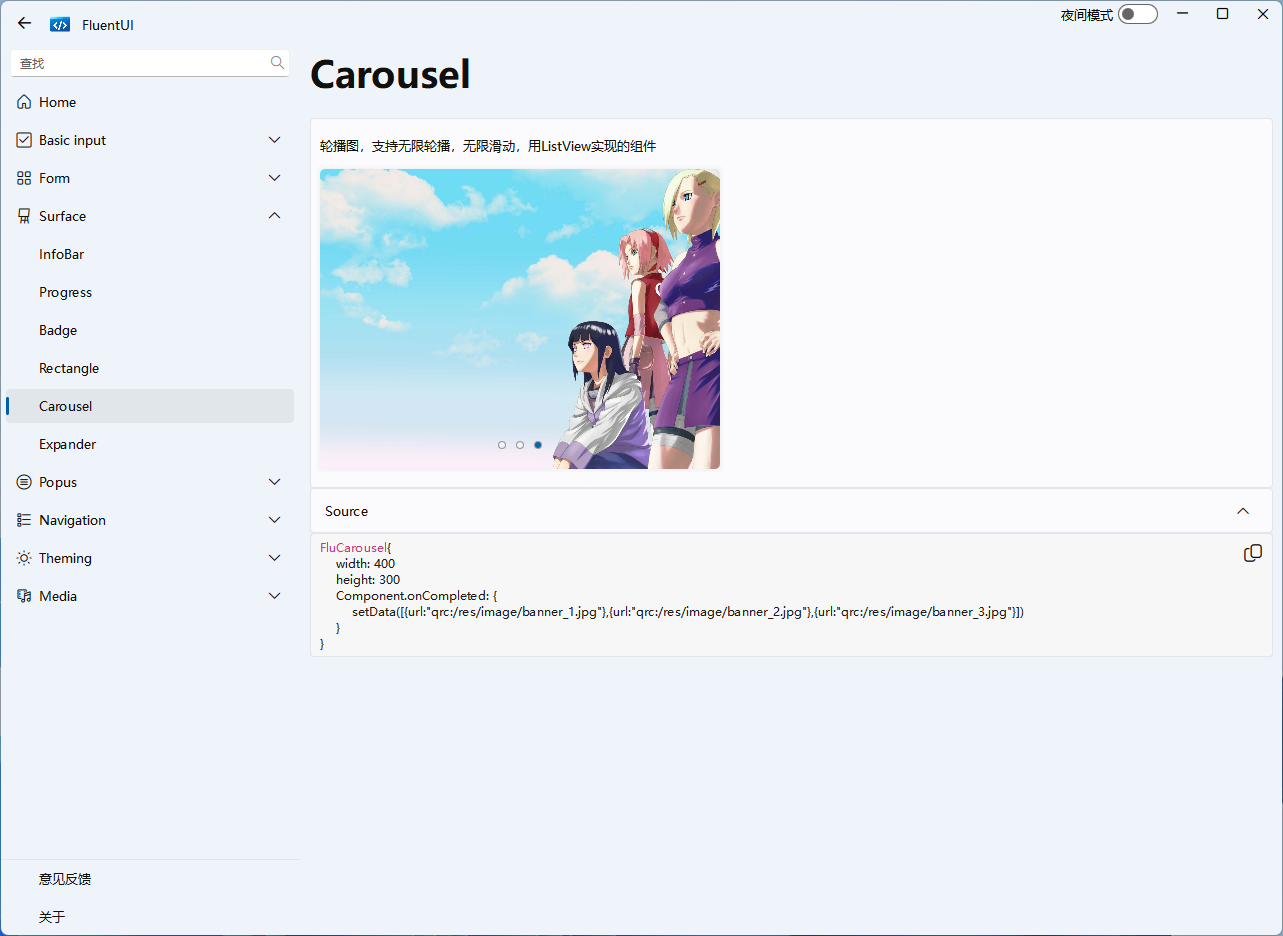Toggle the 夜间模式 night mode switch
The width and height of the screenshot is (1283, 936).
[1138, 14]
